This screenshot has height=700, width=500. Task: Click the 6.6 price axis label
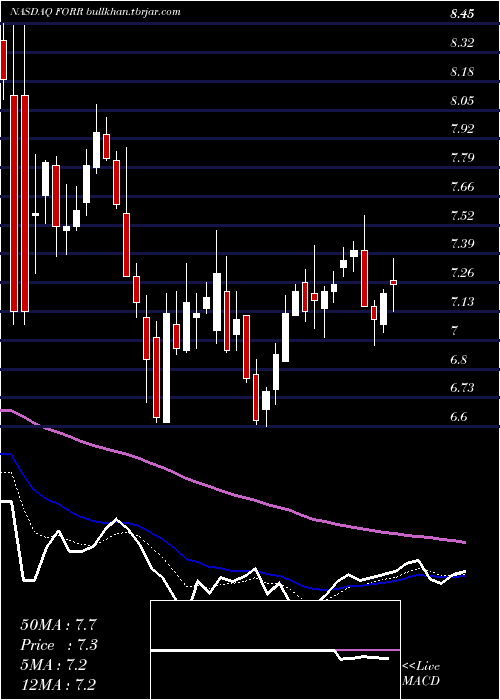click(x=458, y=417)
